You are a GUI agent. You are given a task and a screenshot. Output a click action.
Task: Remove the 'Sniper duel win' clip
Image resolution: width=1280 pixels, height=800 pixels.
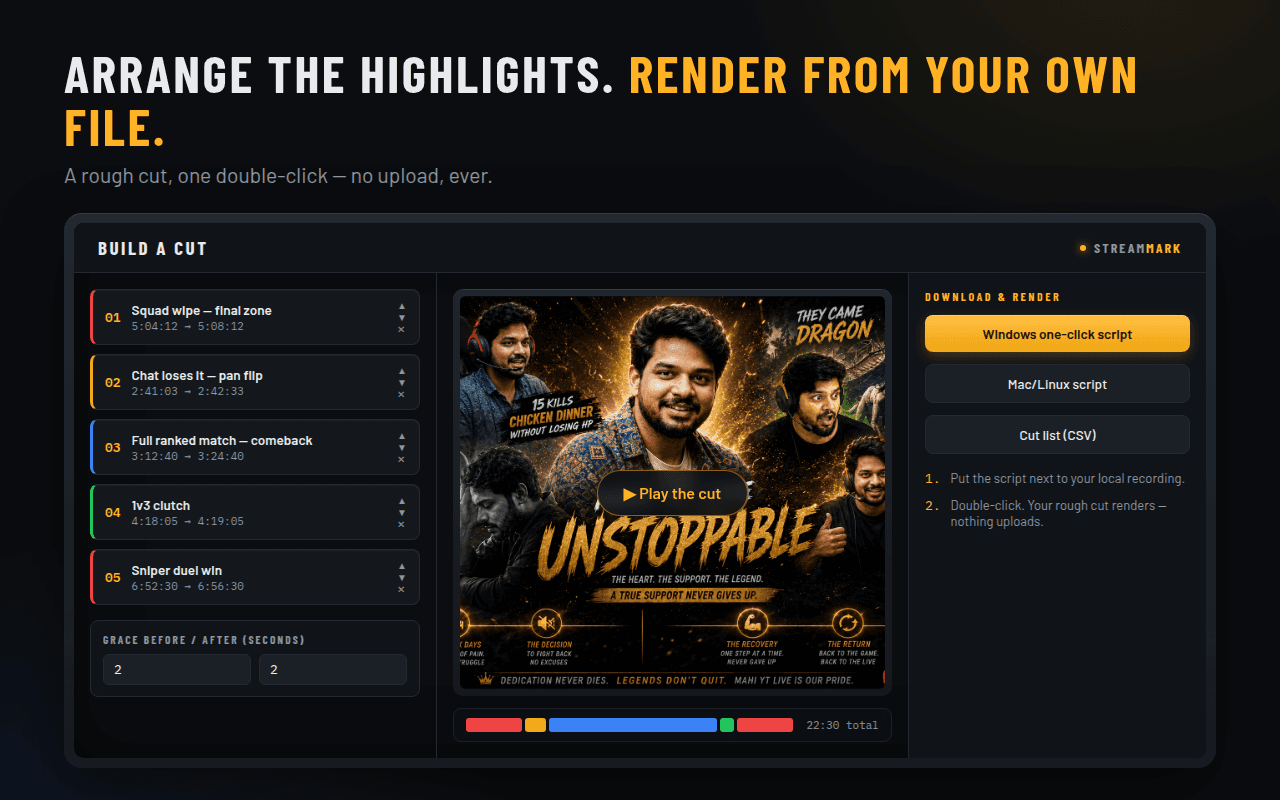(x=401, y=589)
